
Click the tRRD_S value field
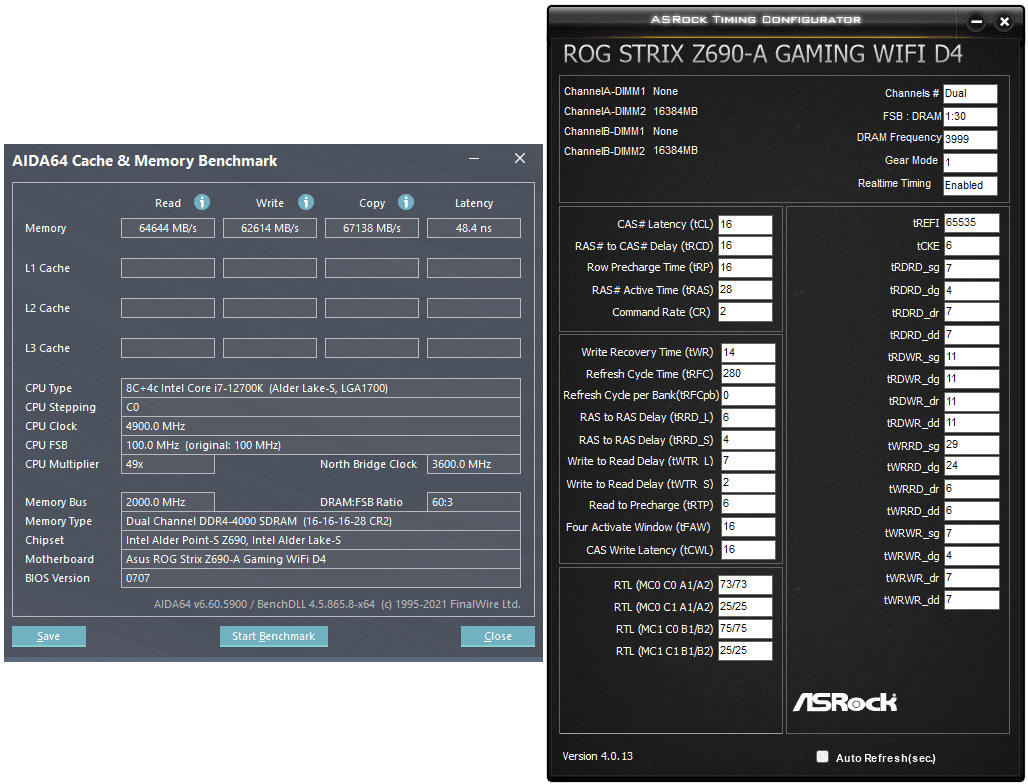tap(748, 439)
